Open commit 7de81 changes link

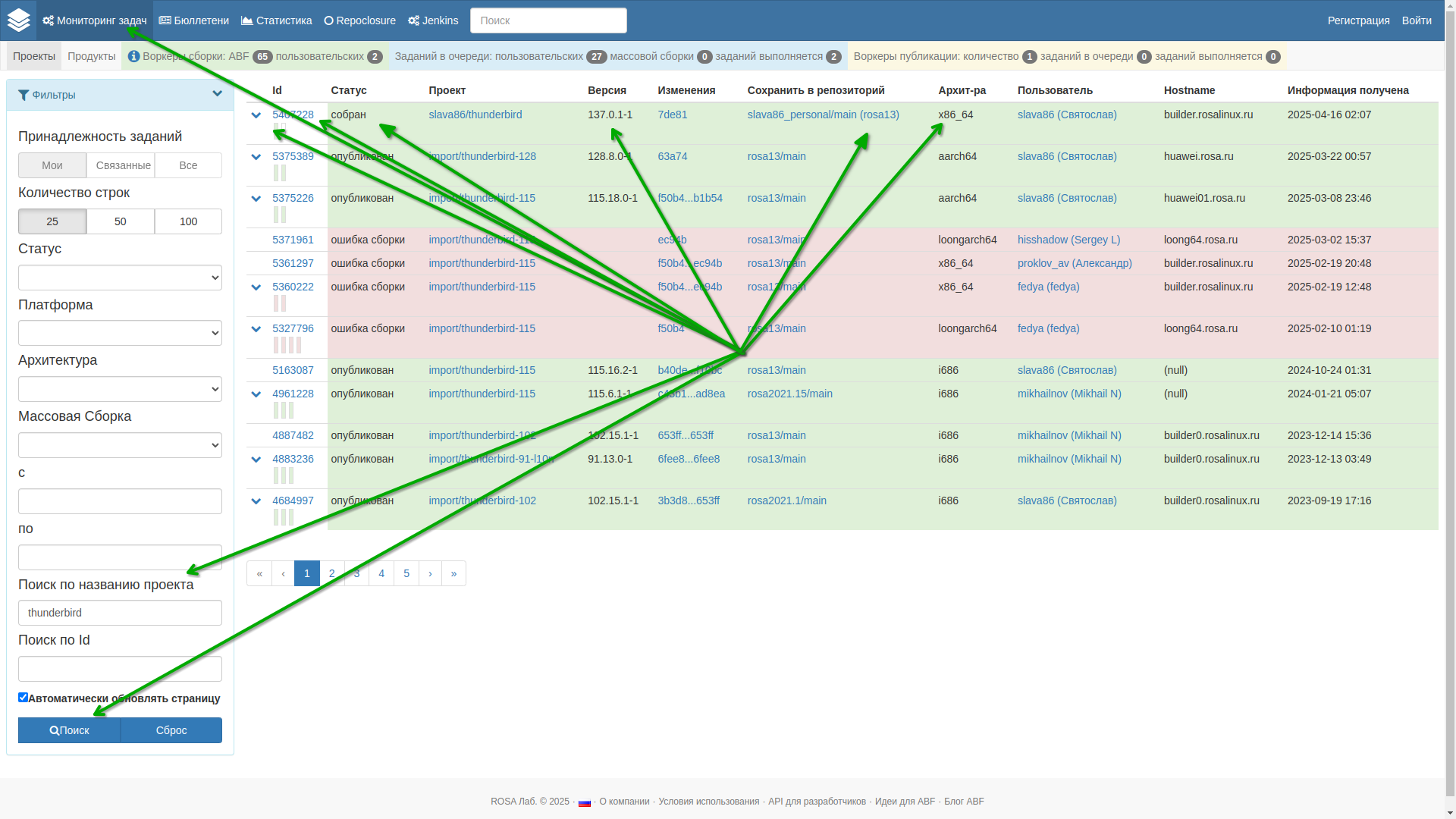673,115
